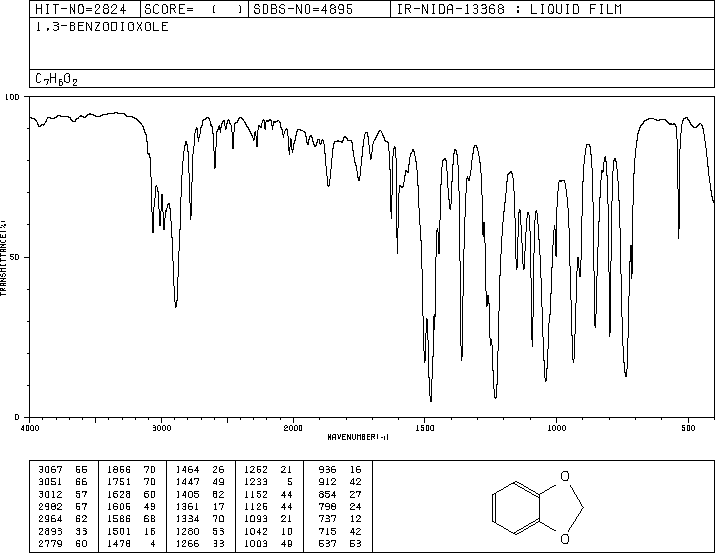
Task: Select the IR-NIDA-13368 : LIQUID FILM label
Action: tap(509, 9)
